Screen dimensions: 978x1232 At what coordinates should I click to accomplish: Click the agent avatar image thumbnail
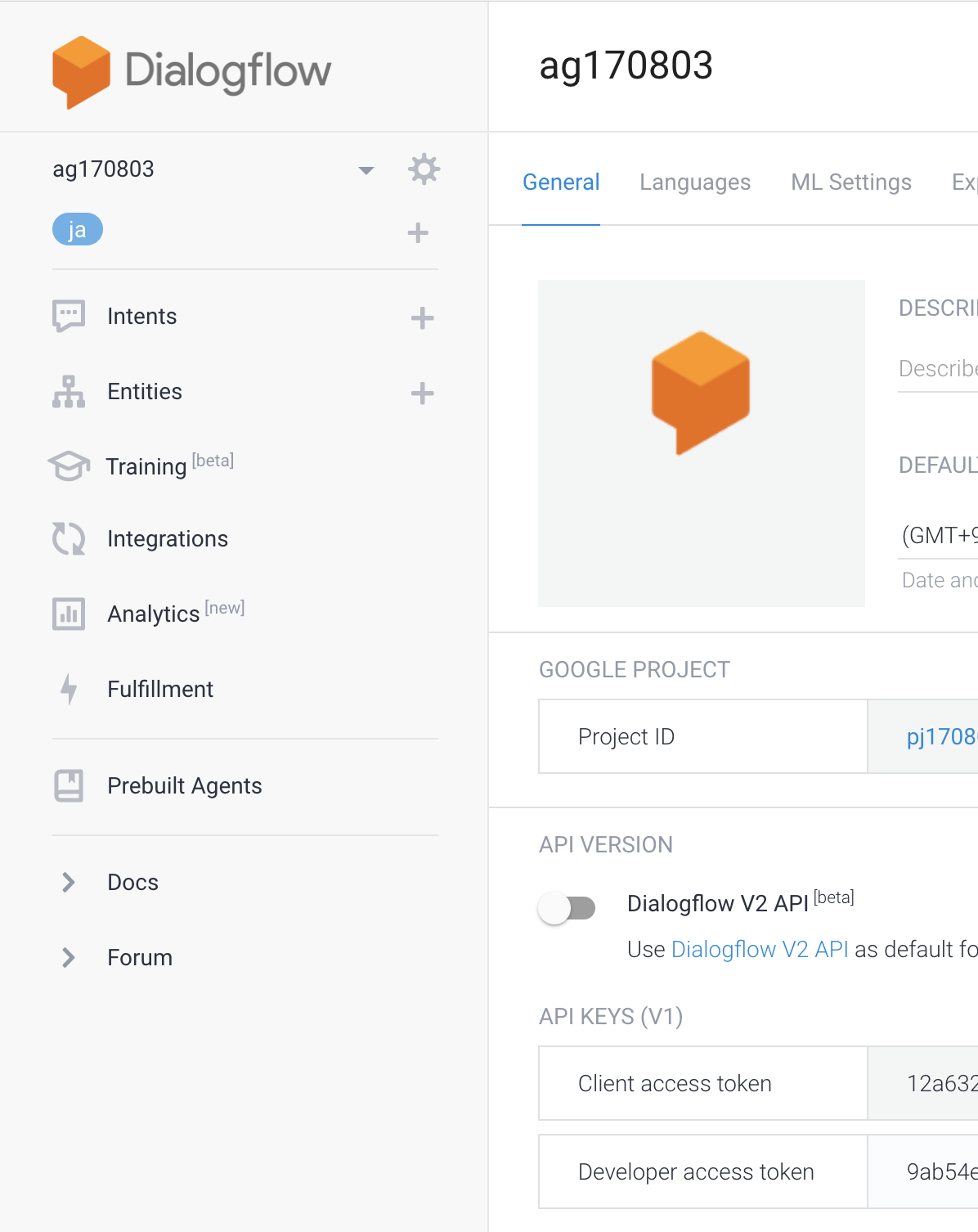click(702, 443)
